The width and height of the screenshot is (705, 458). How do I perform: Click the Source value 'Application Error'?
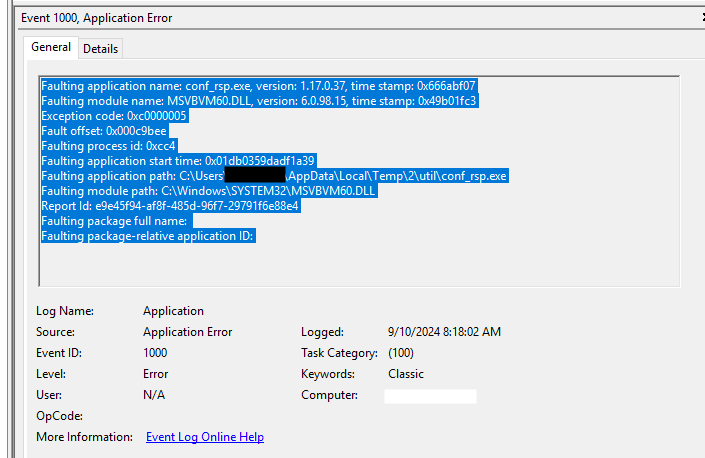(x=187, y=332)
